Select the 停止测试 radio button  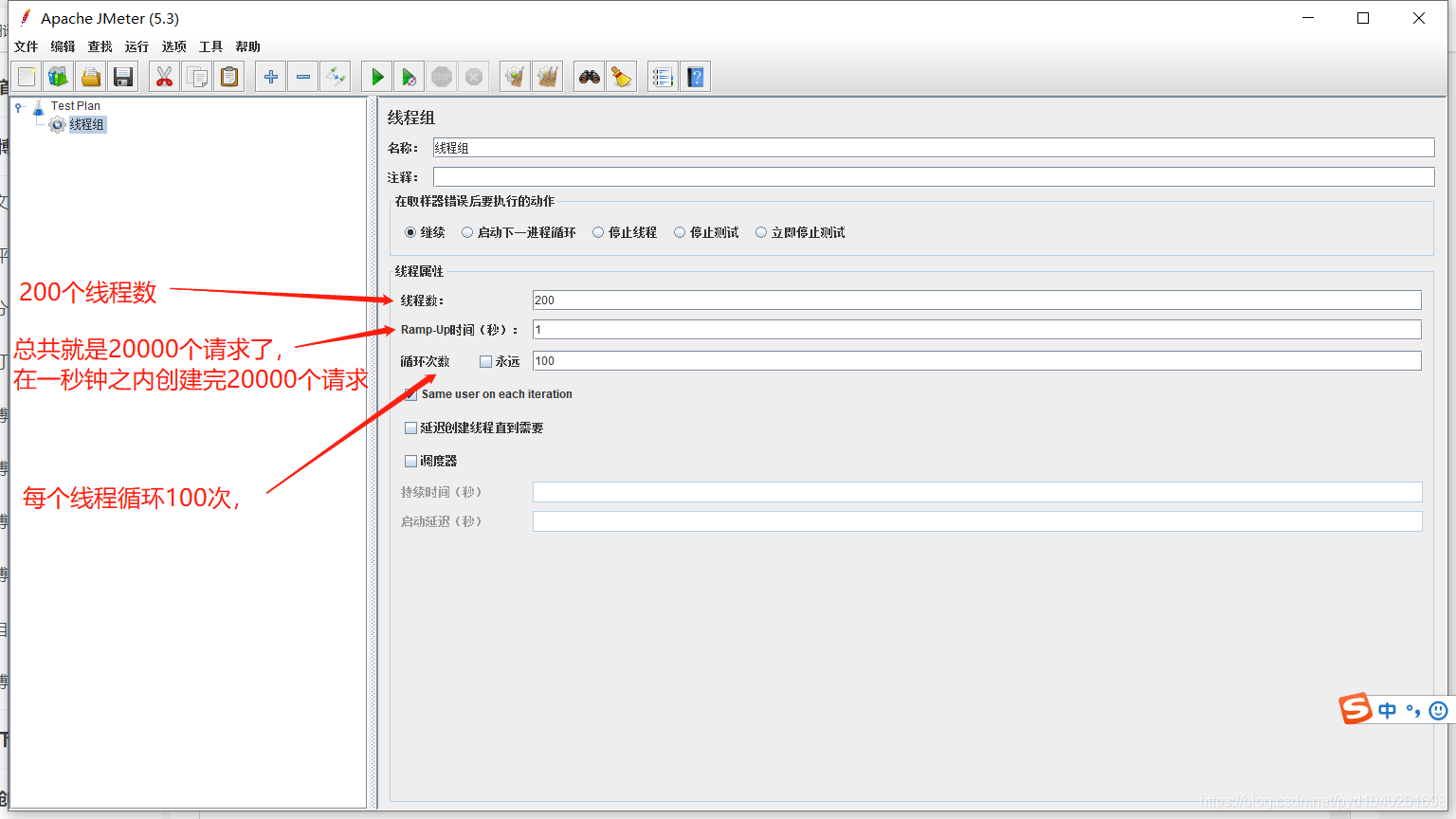(x=680, y=232)
